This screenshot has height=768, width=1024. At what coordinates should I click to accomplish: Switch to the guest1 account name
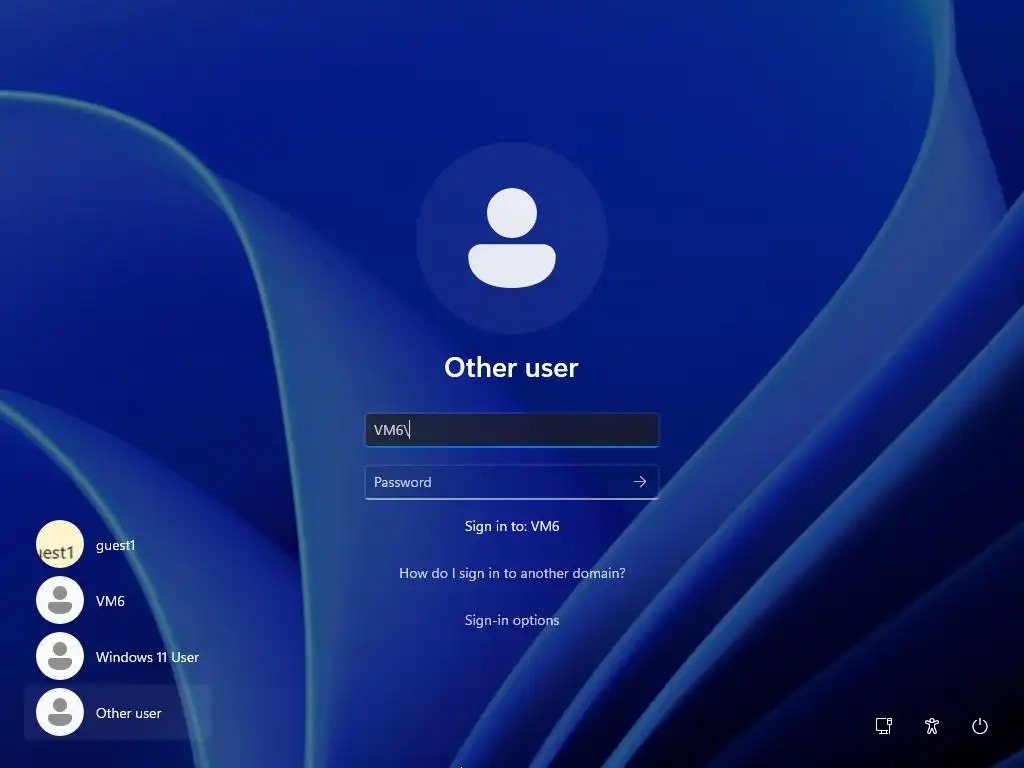click(x=116, y=545)
